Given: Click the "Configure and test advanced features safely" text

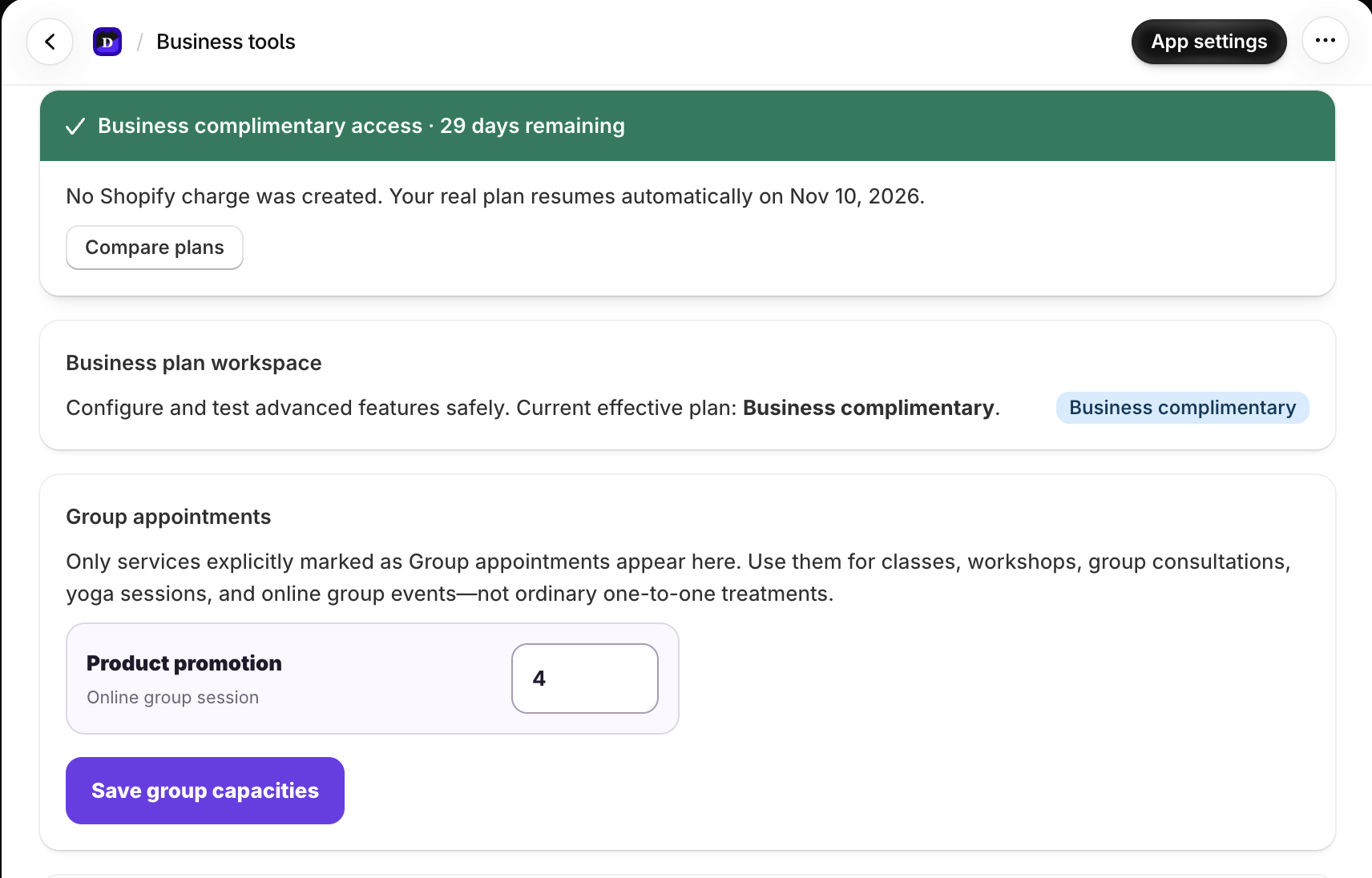Looking at the screenshot, I should click(533, 408).
